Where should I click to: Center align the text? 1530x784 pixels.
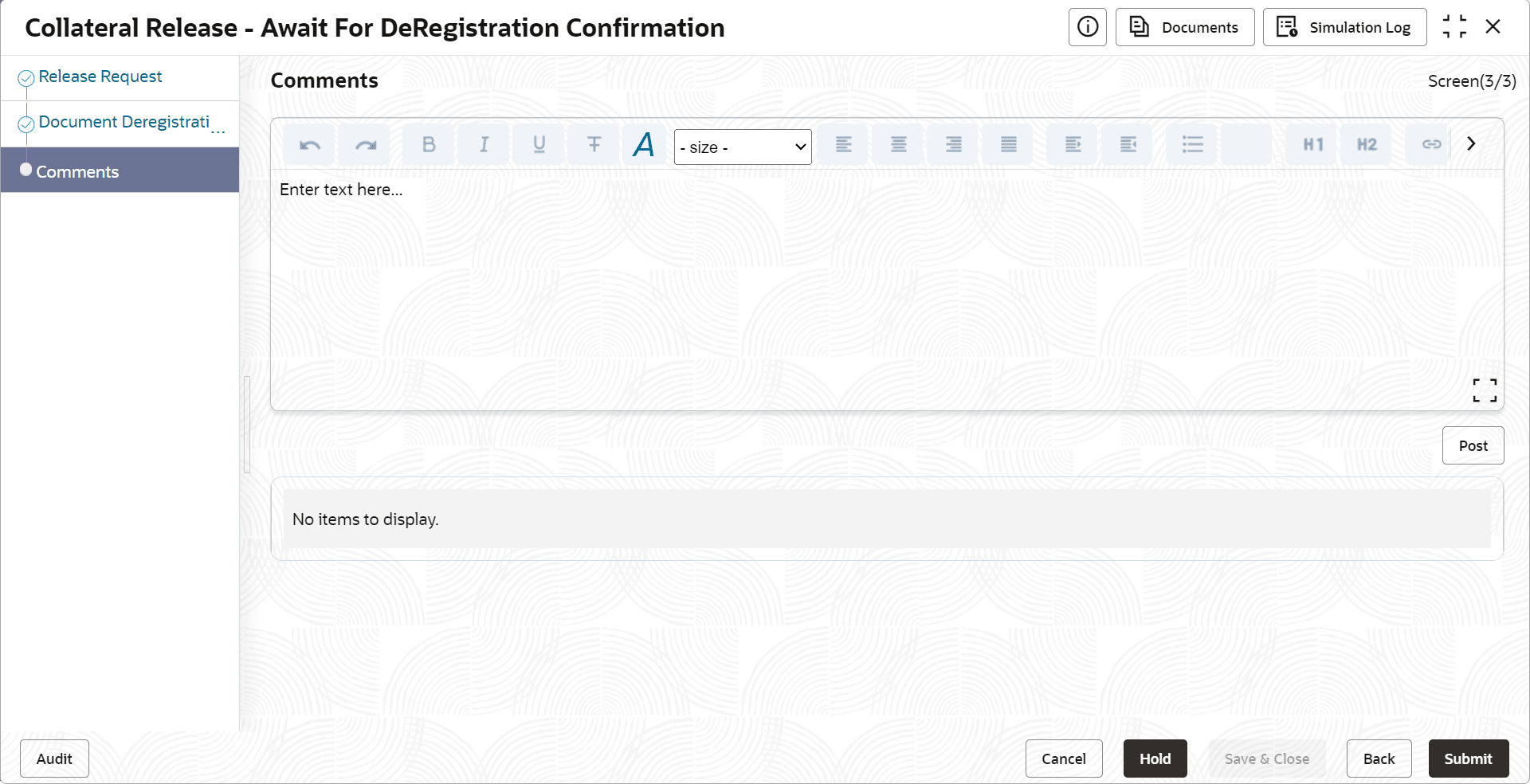pos(898,144)
